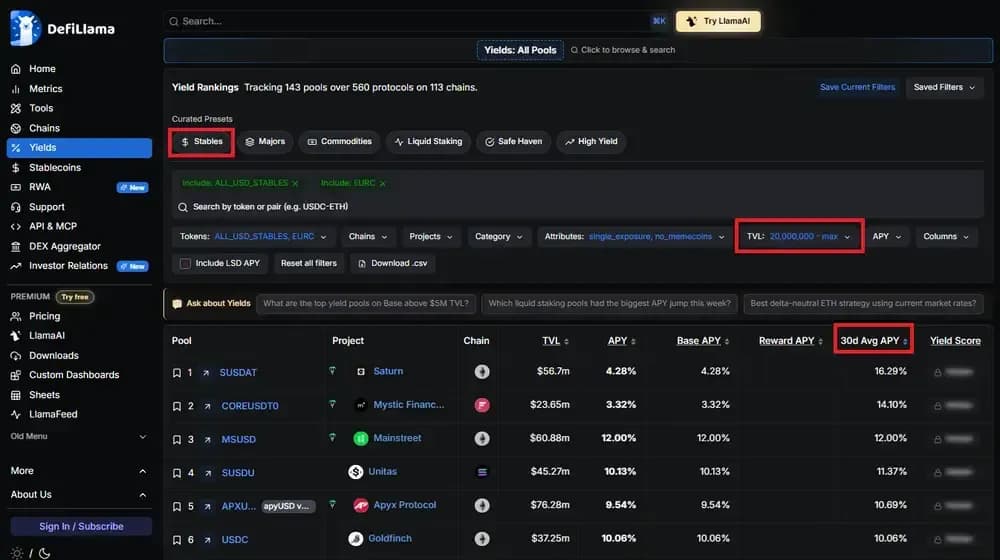Open the Chains filter dropdown
1000x560 pixels.
tap(368, 237)
